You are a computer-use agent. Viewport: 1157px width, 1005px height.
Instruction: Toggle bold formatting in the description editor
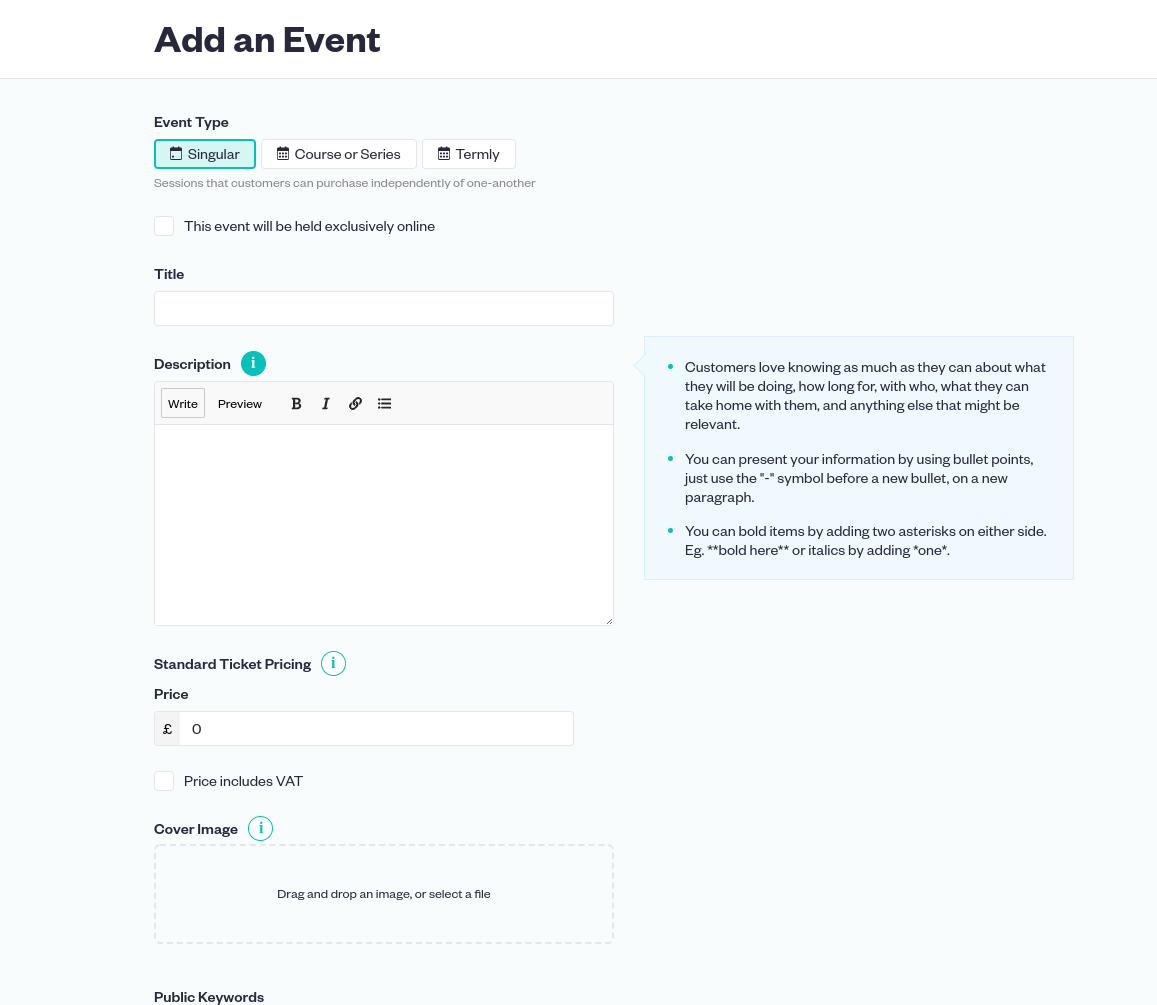click(x=296, y=403)
